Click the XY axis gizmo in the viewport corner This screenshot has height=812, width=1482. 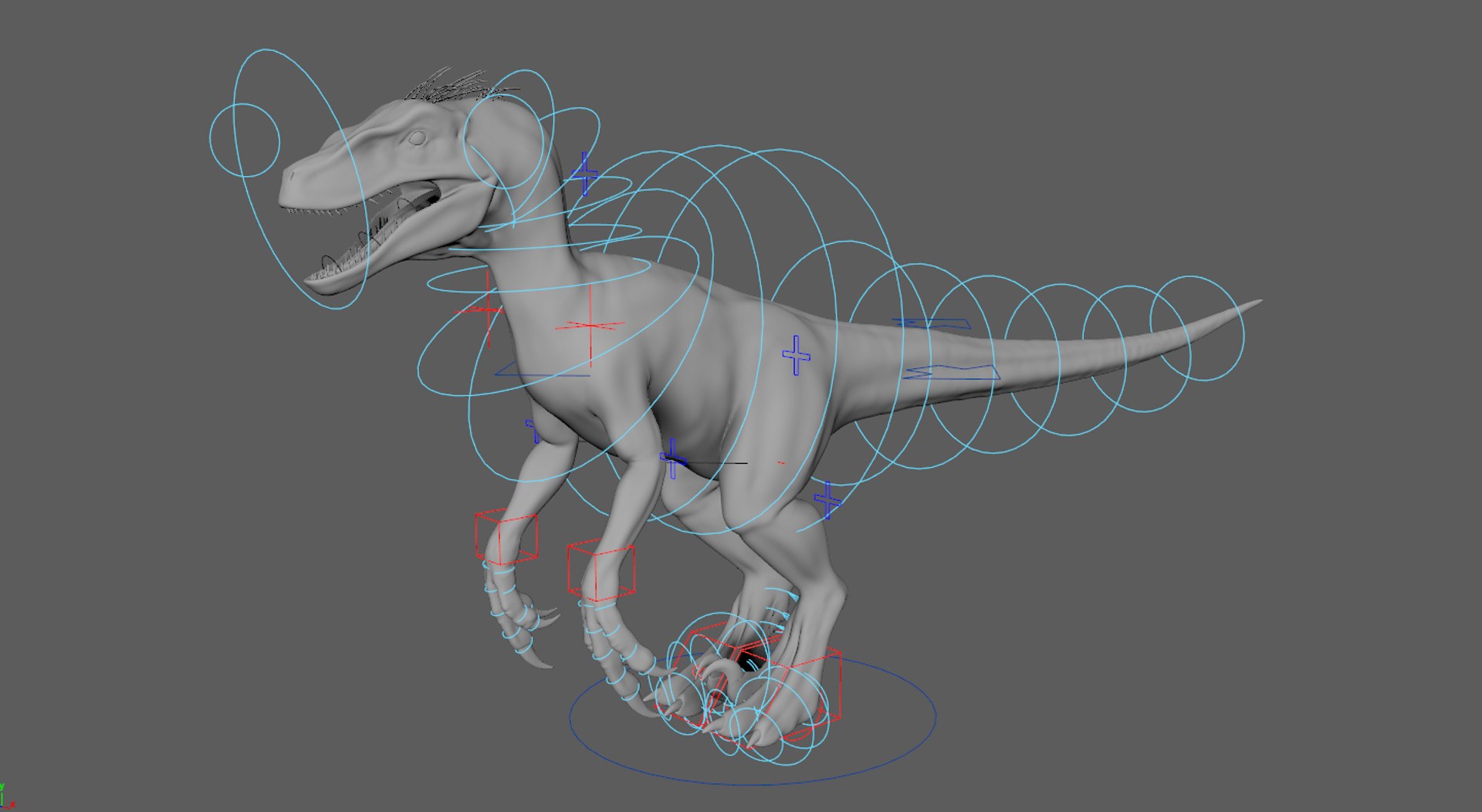[x=7, y=797]
